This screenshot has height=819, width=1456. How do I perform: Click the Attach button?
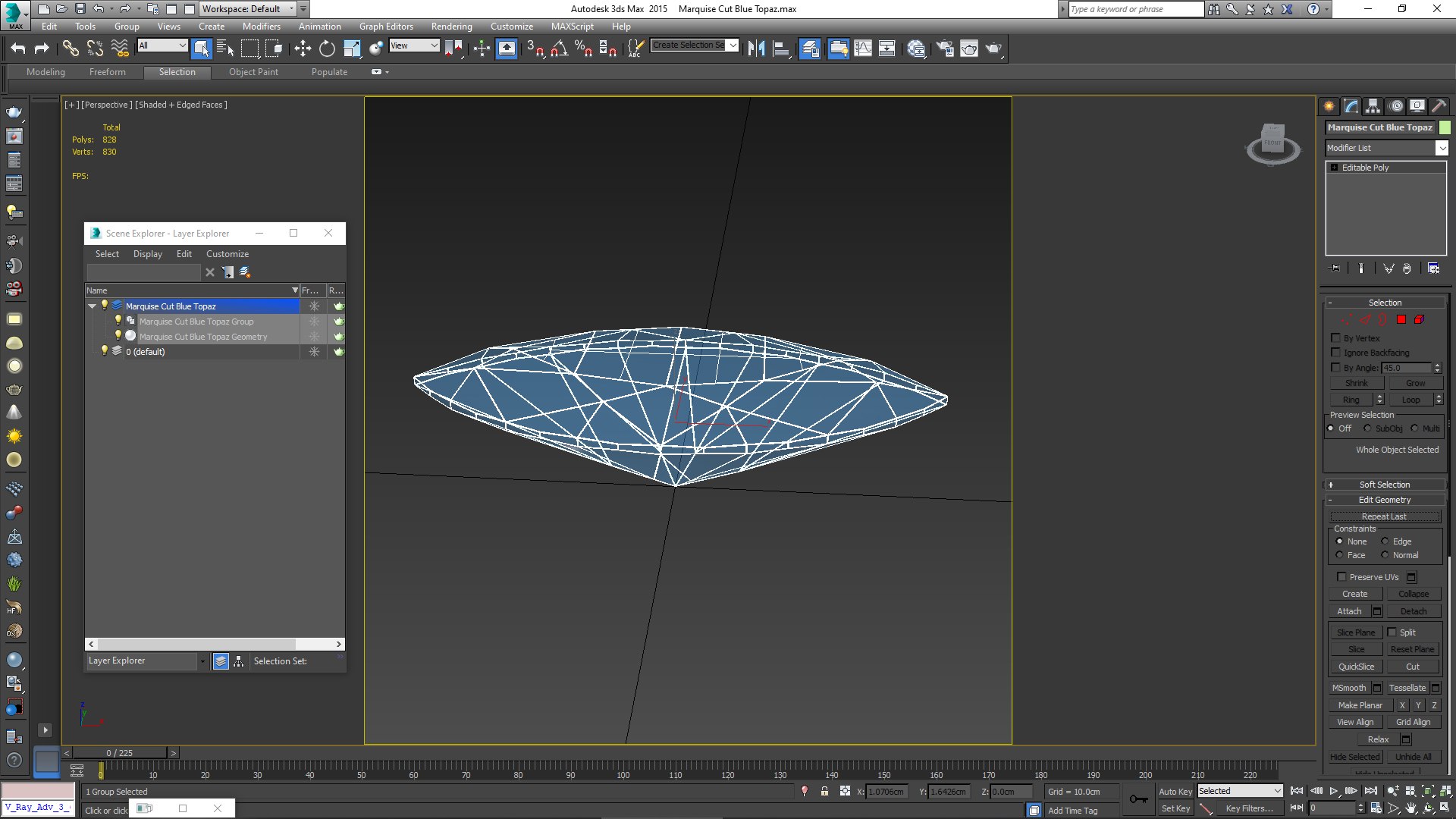[x=1349, y=611]
